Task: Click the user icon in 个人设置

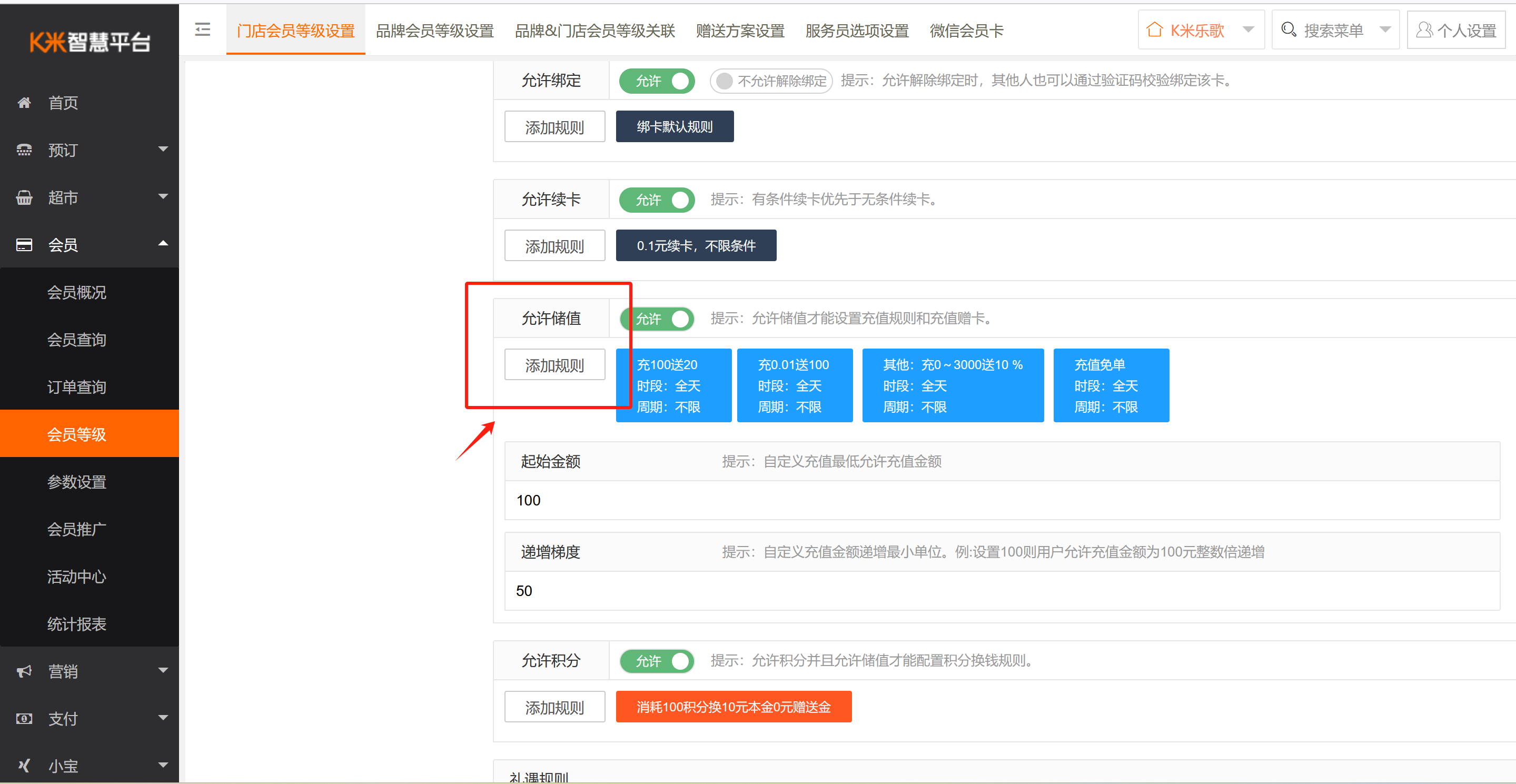Action: pyautogui.click(x=1424, y=30)
